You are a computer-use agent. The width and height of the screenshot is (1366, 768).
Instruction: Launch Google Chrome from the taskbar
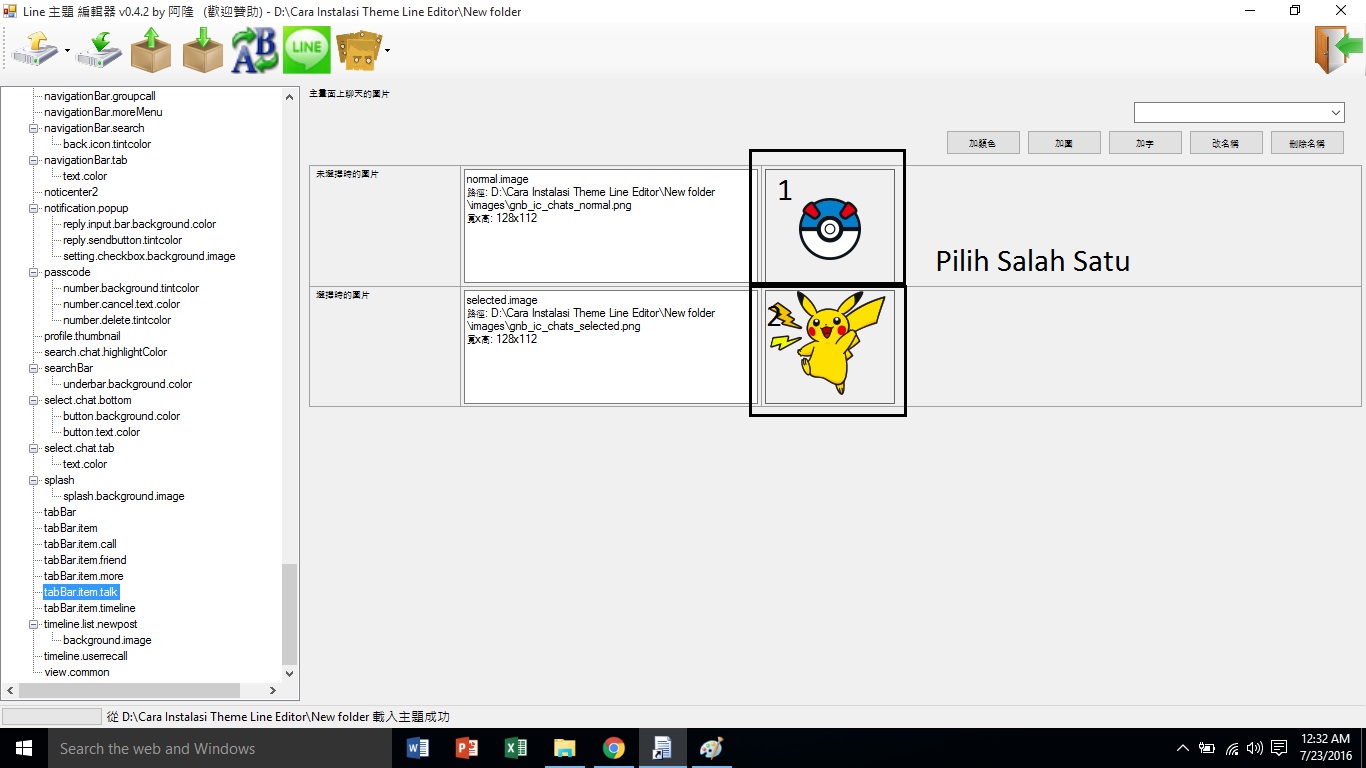[613, 748]
